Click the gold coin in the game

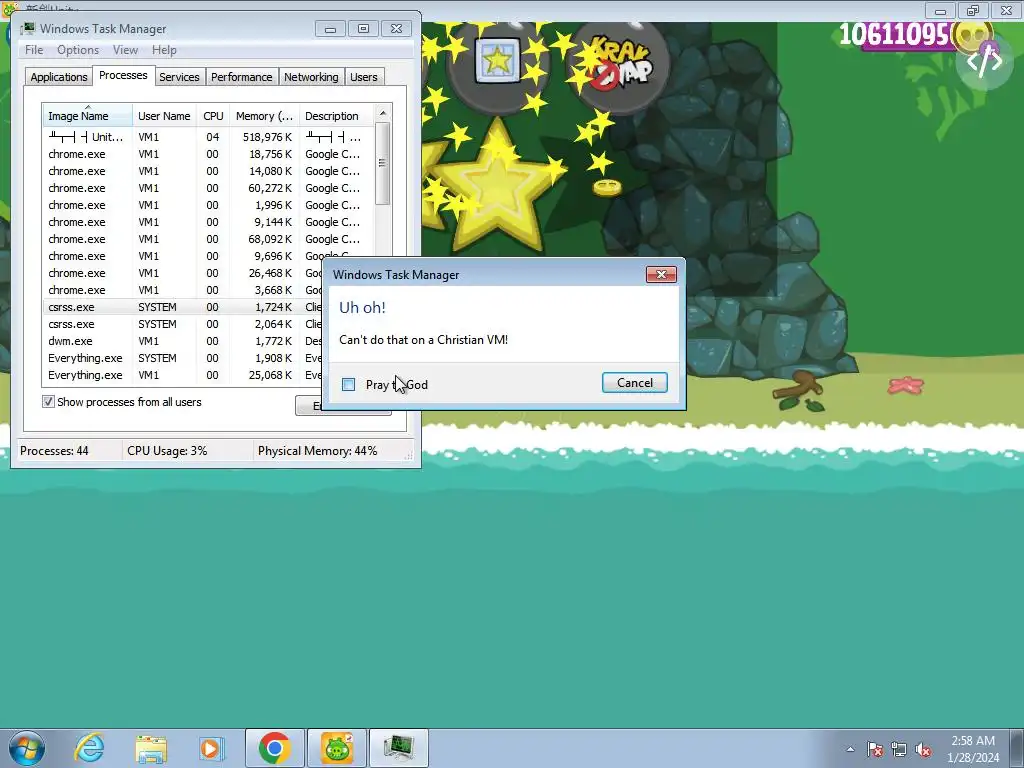607,188
